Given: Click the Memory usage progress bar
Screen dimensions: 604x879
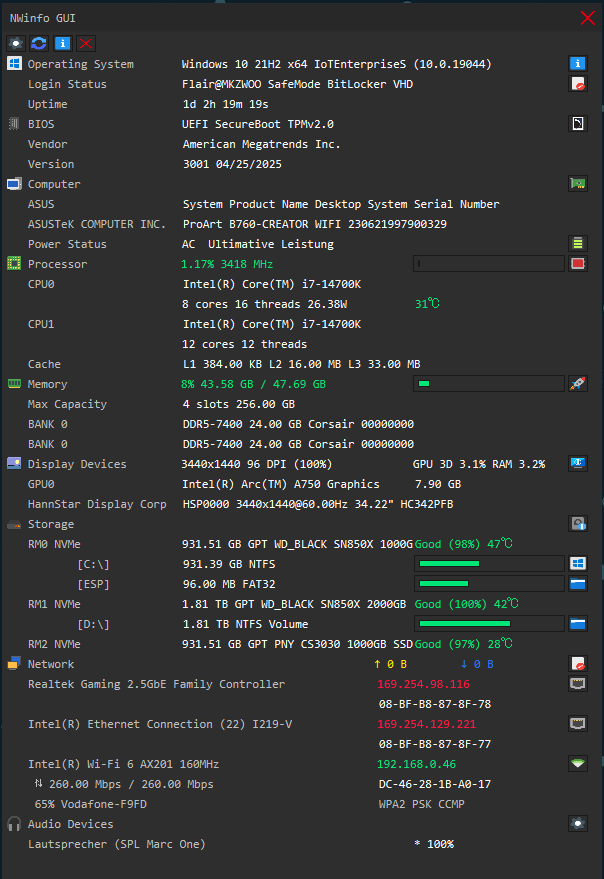Looking at the screenshot, I should coord(489,383).
